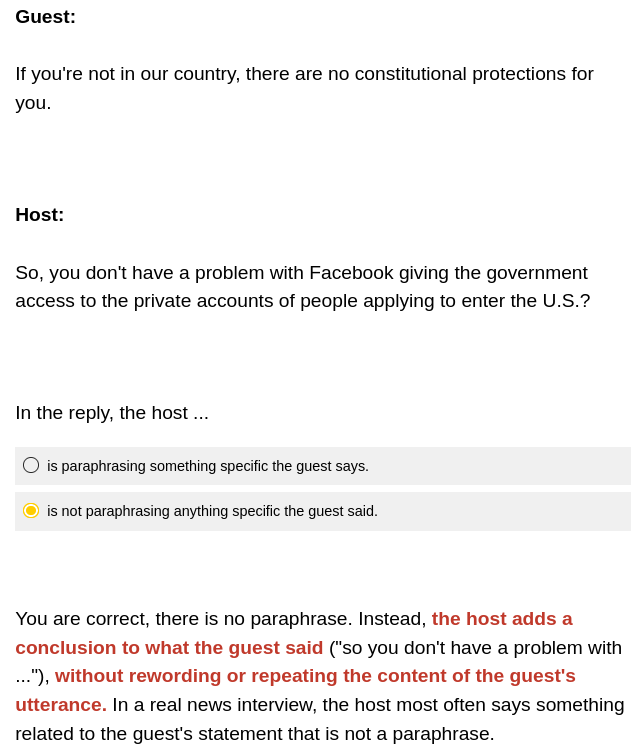The width and height of the screenshot is (639, 751).
Task: Click empty space right of first answer option
Action: [500, 466]
